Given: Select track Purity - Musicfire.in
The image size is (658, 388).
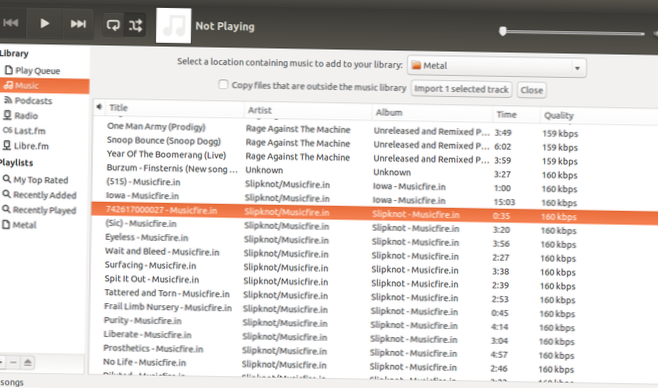Looking at the screenshot, I should point(143,320).
